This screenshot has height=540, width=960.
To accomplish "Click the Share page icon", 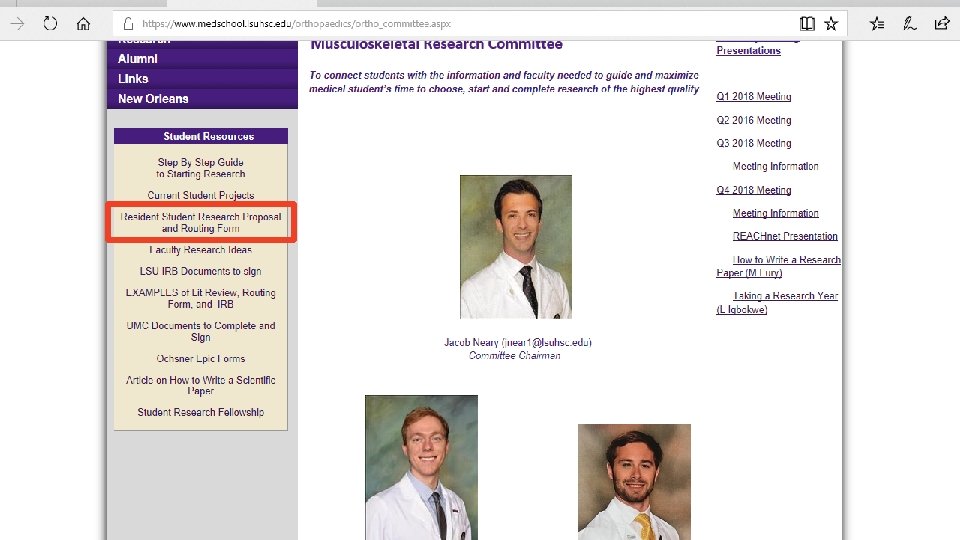I will tap(942, 24).
